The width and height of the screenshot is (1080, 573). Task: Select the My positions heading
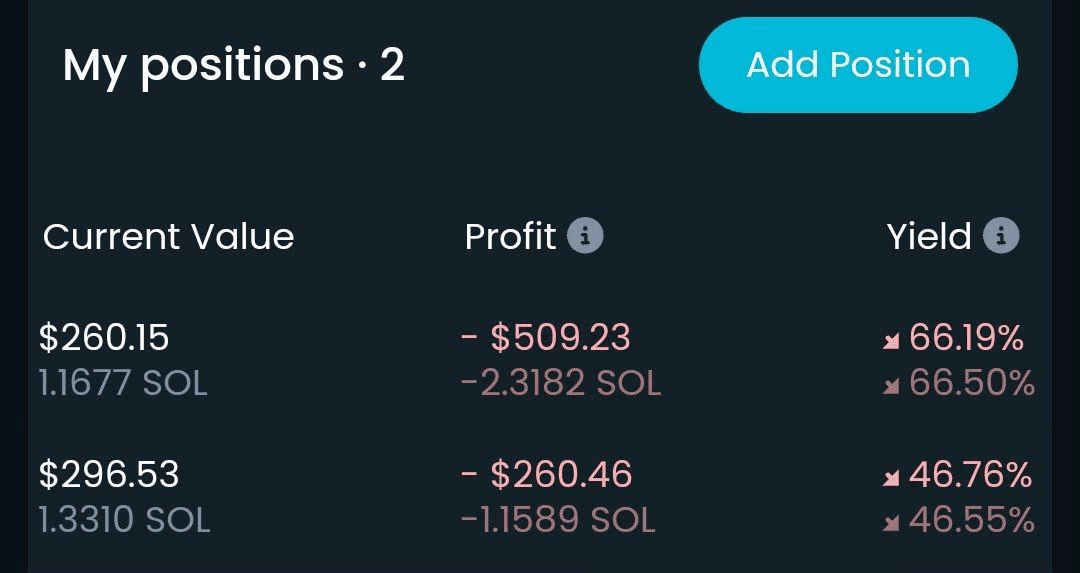click(x=233, y=66)
